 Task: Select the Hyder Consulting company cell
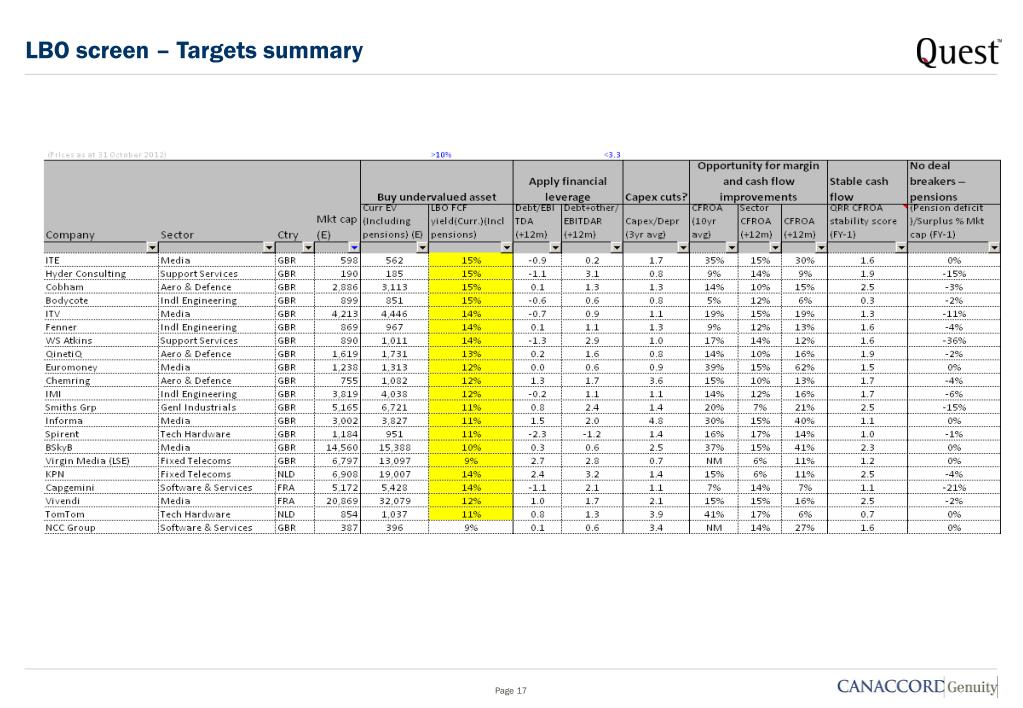[x=101, y=273]
